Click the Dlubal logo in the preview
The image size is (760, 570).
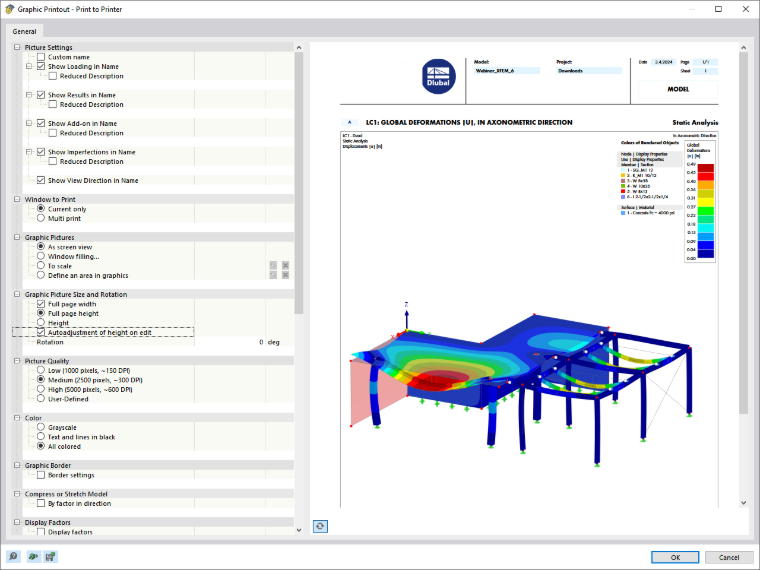click(438, 77)
